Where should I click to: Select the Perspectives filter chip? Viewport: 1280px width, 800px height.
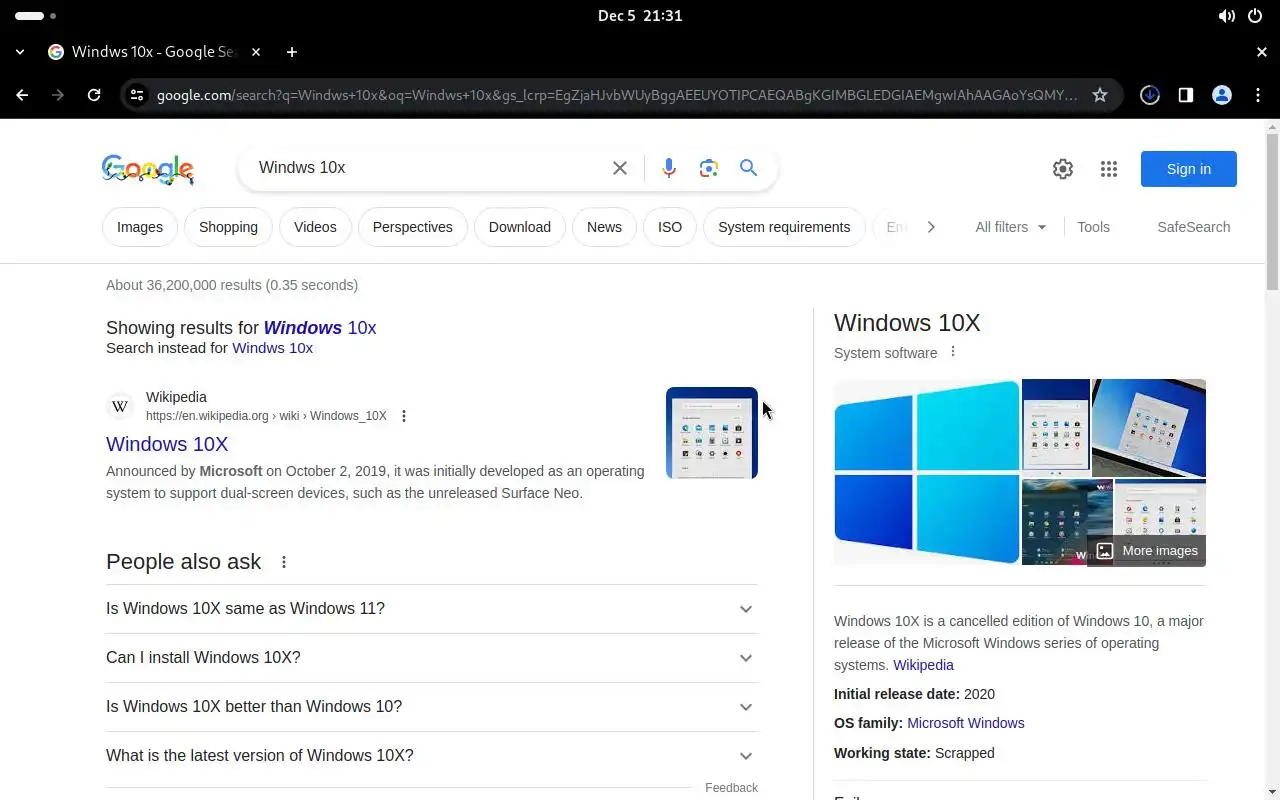point(412,227)
